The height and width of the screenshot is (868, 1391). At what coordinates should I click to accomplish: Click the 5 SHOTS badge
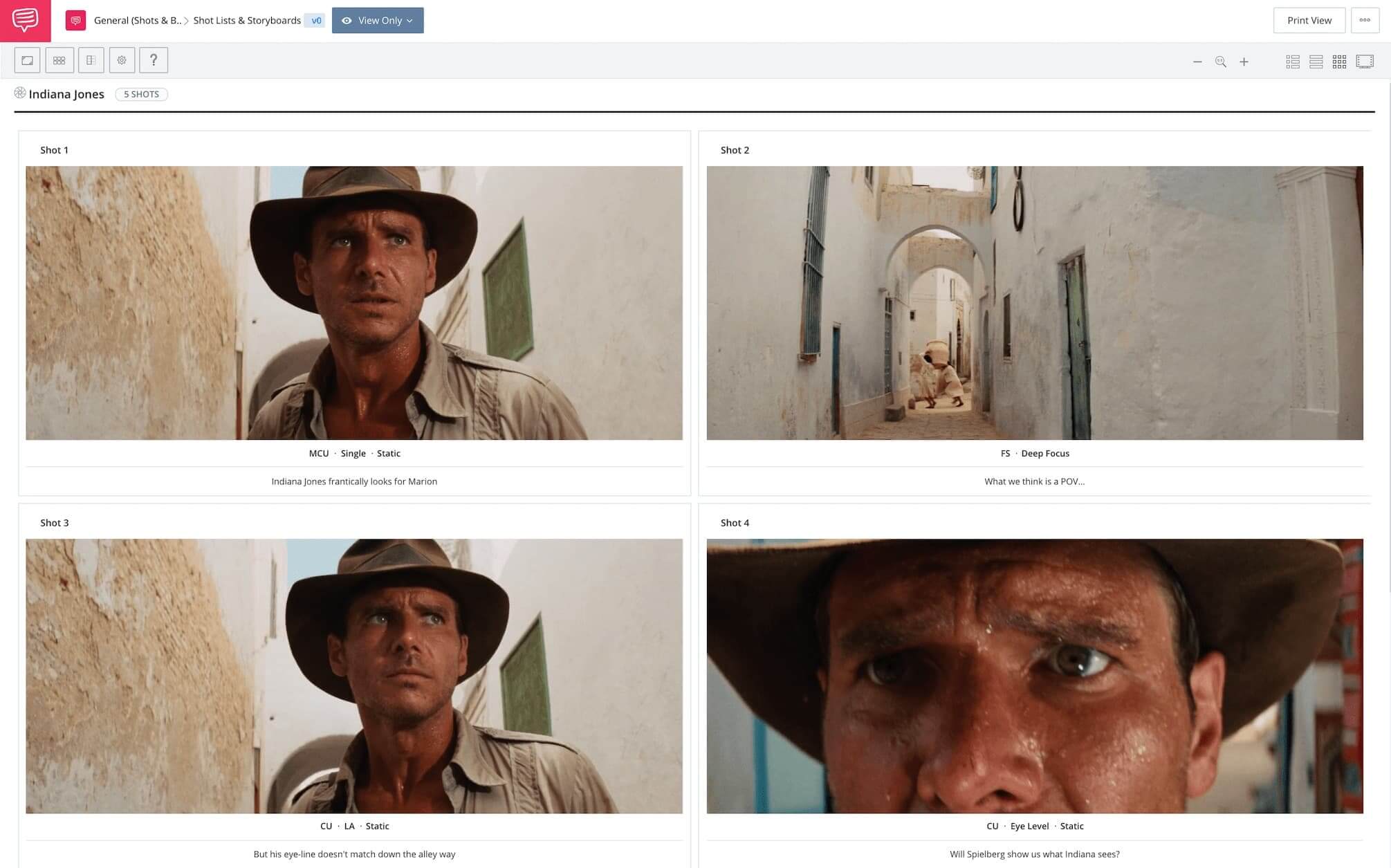(x=141, y=94)
